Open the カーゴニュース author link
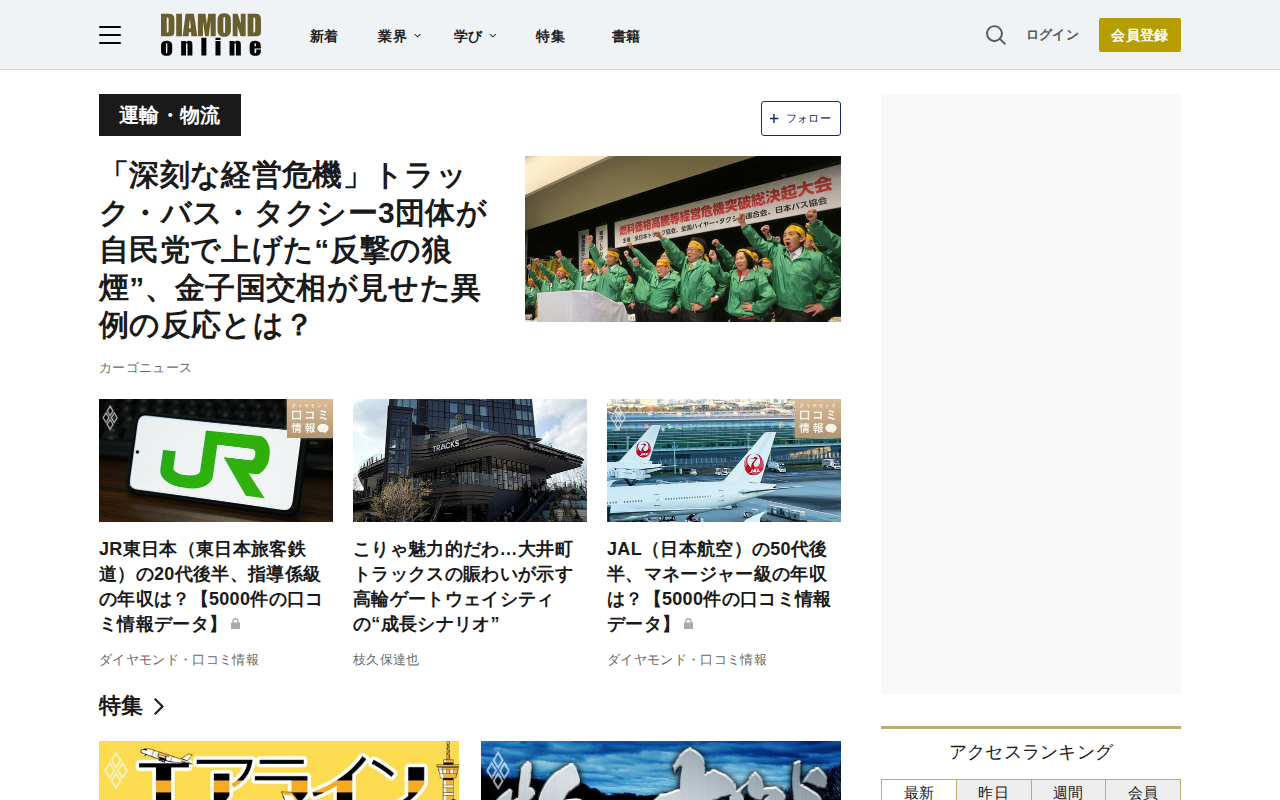This screenshot has height=800, width=1280. pyautogui.click(x=145, y=368)
